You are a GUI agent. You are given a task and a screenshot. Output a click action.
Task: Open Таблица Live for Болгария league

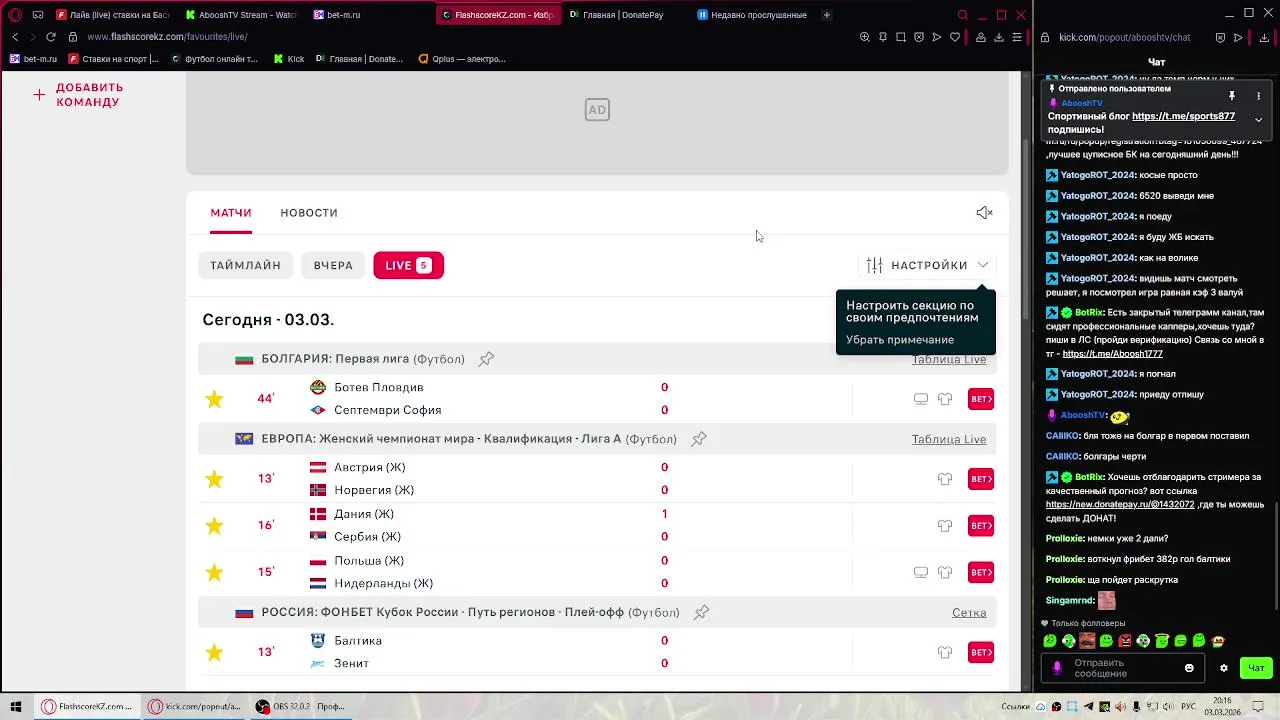pos(949,359)
